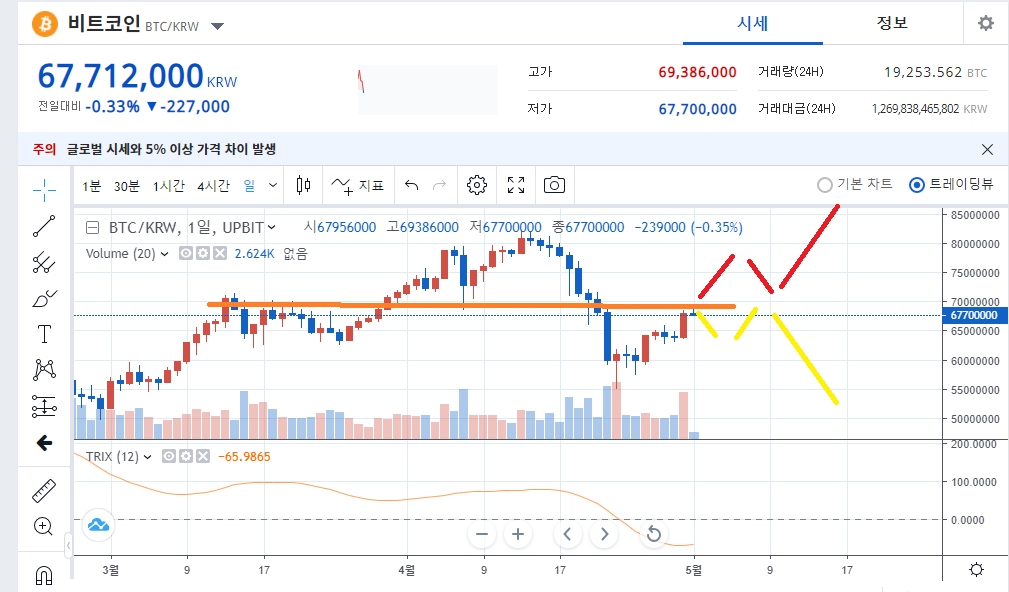Collapse the BTC/KRW legend with minus box
This screenshot has width=1009, height=592.
[93, 228]
